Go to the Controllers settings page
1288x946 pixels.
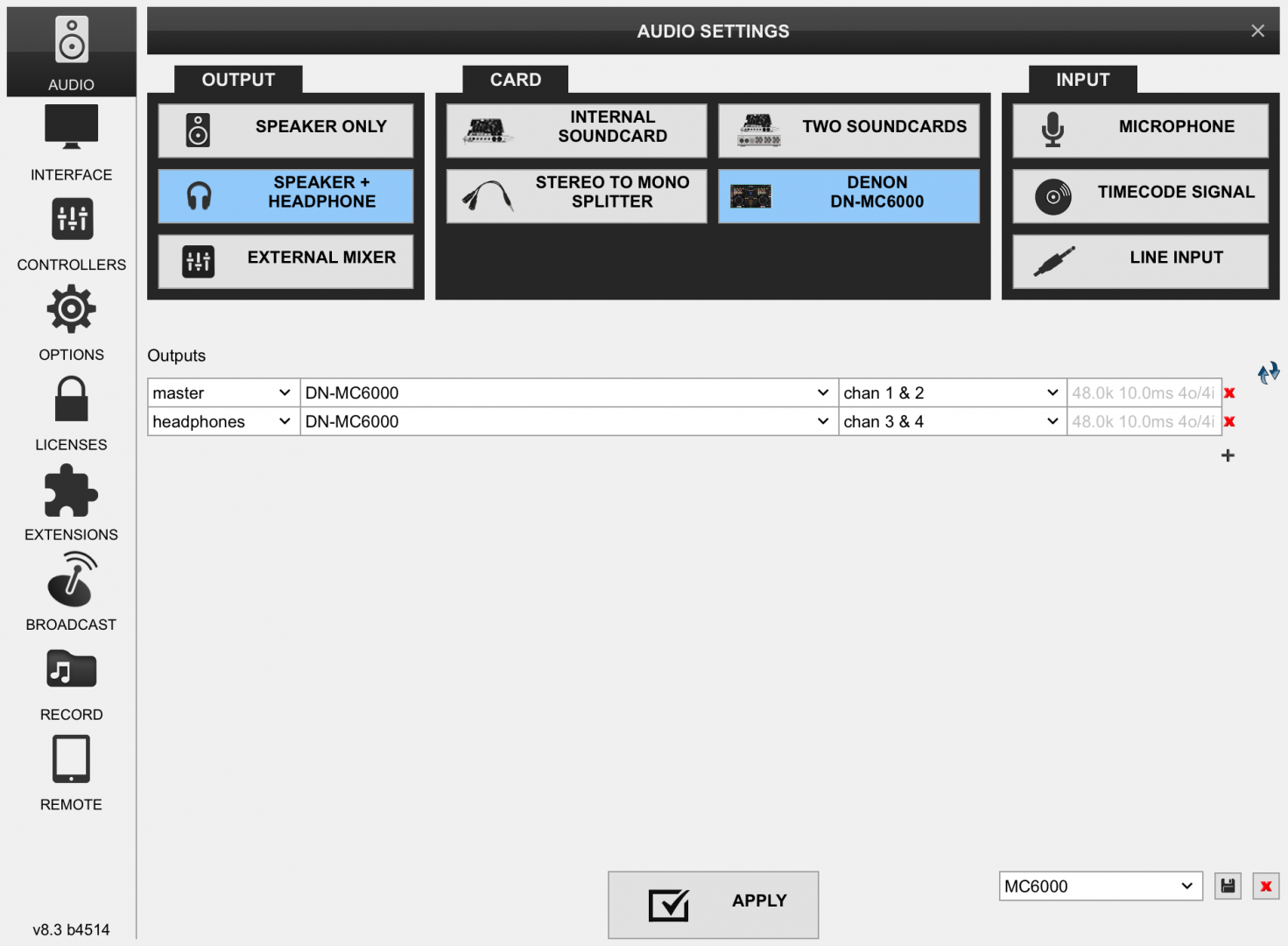pyautogui.click(x=71, y=233)
